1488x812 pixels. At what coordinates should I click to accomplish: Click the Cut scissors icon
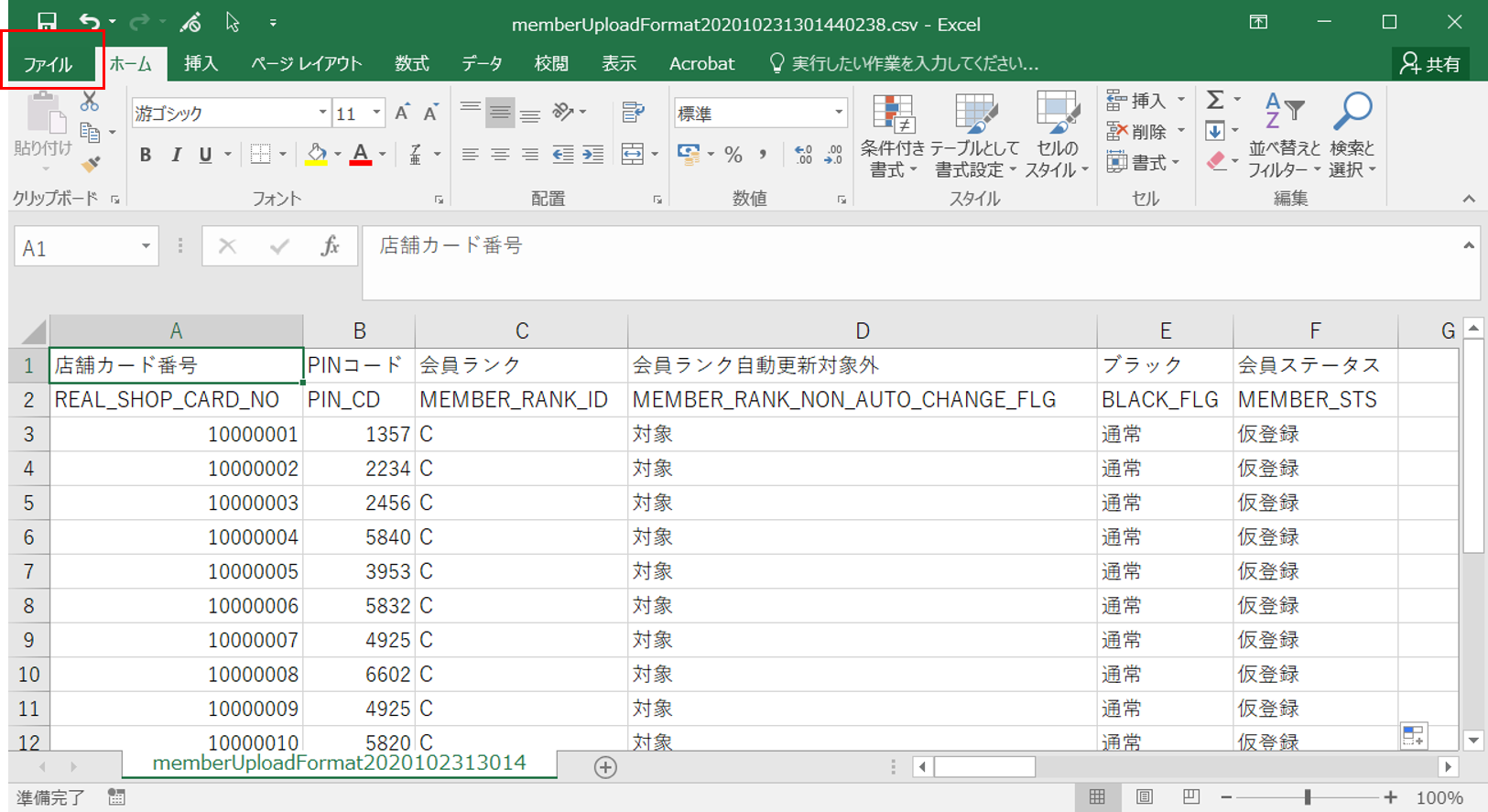click(90, 102)
